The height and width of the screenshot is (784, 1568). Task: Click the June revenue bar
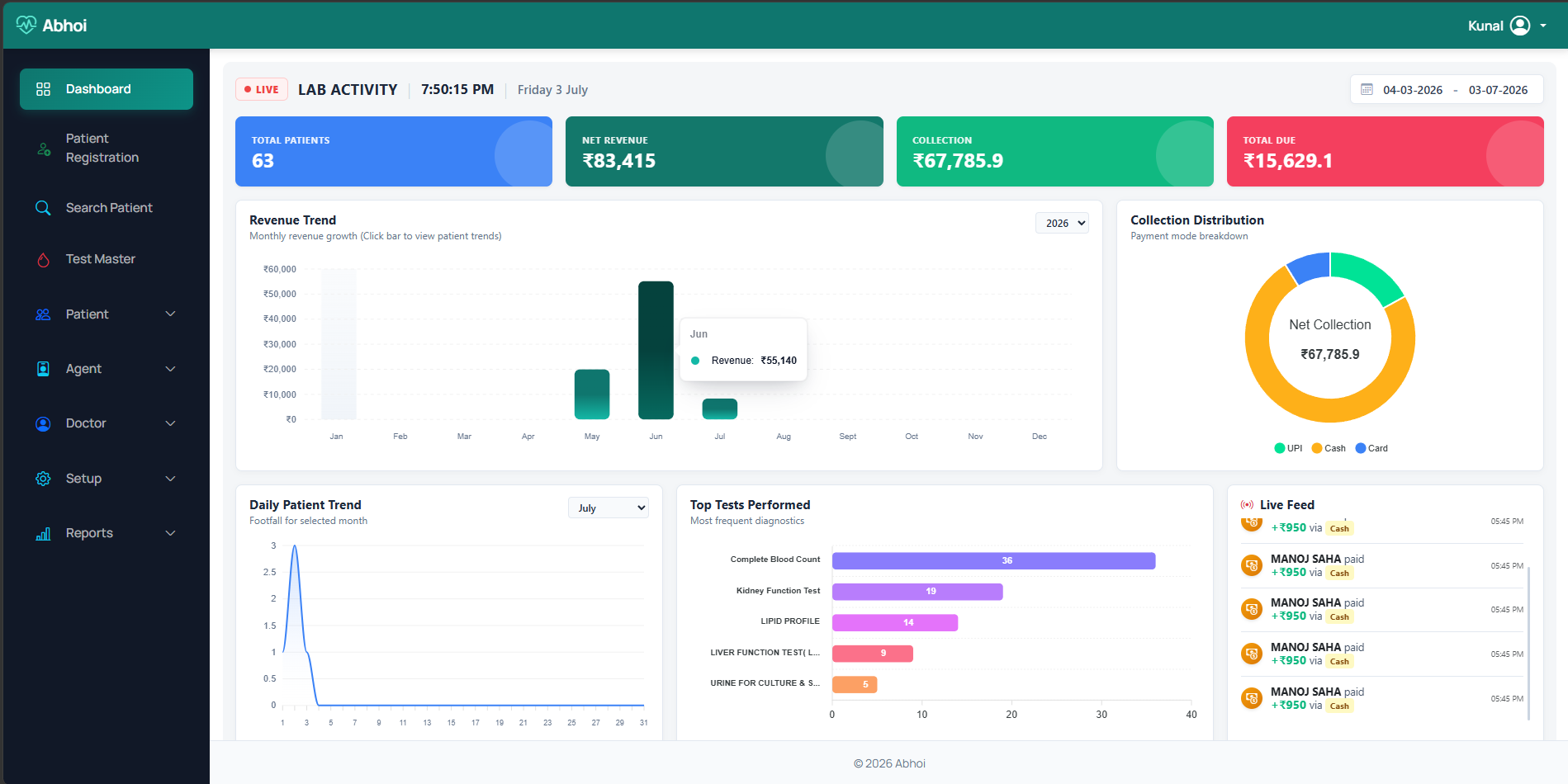coord(656,350)
